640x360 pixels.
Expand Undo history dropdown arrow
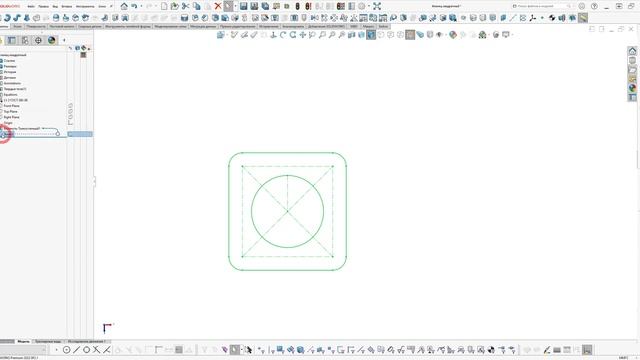141,6
